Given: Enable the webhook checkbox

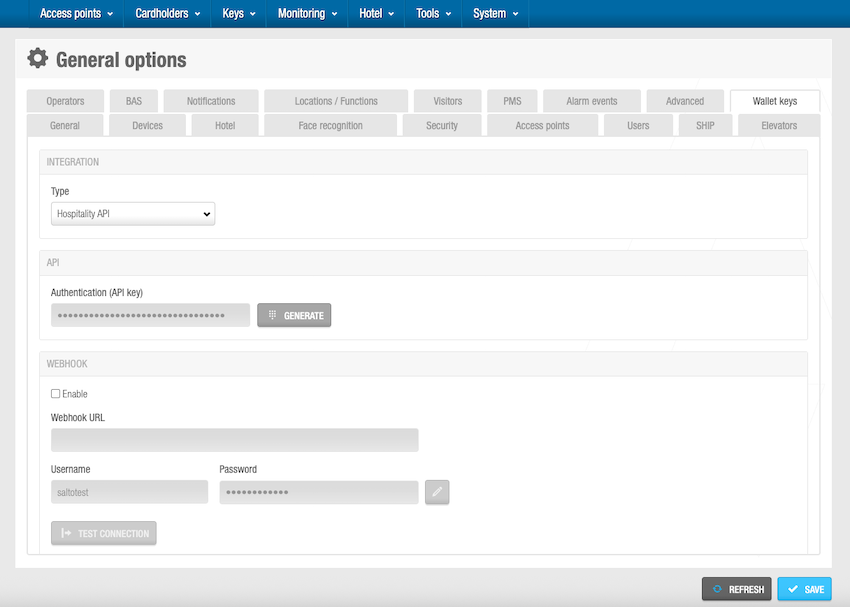Looking at the screenshot, I should (x=56, y=394).
